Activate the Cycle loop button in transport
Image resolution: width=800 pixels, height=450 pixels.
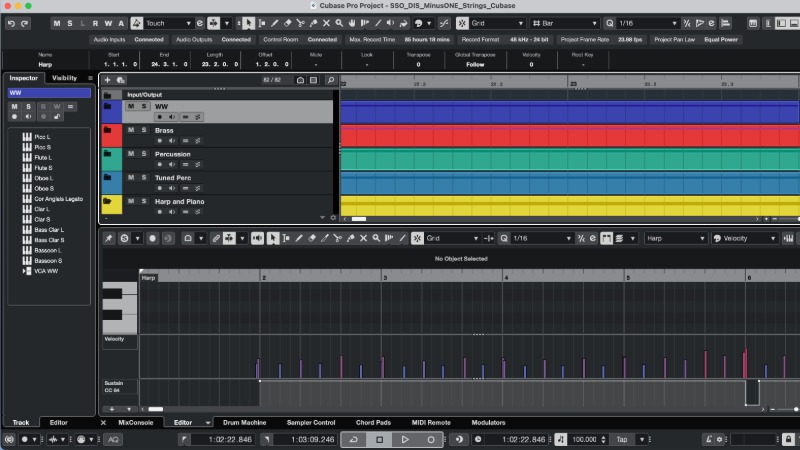[x=354, y=439]
